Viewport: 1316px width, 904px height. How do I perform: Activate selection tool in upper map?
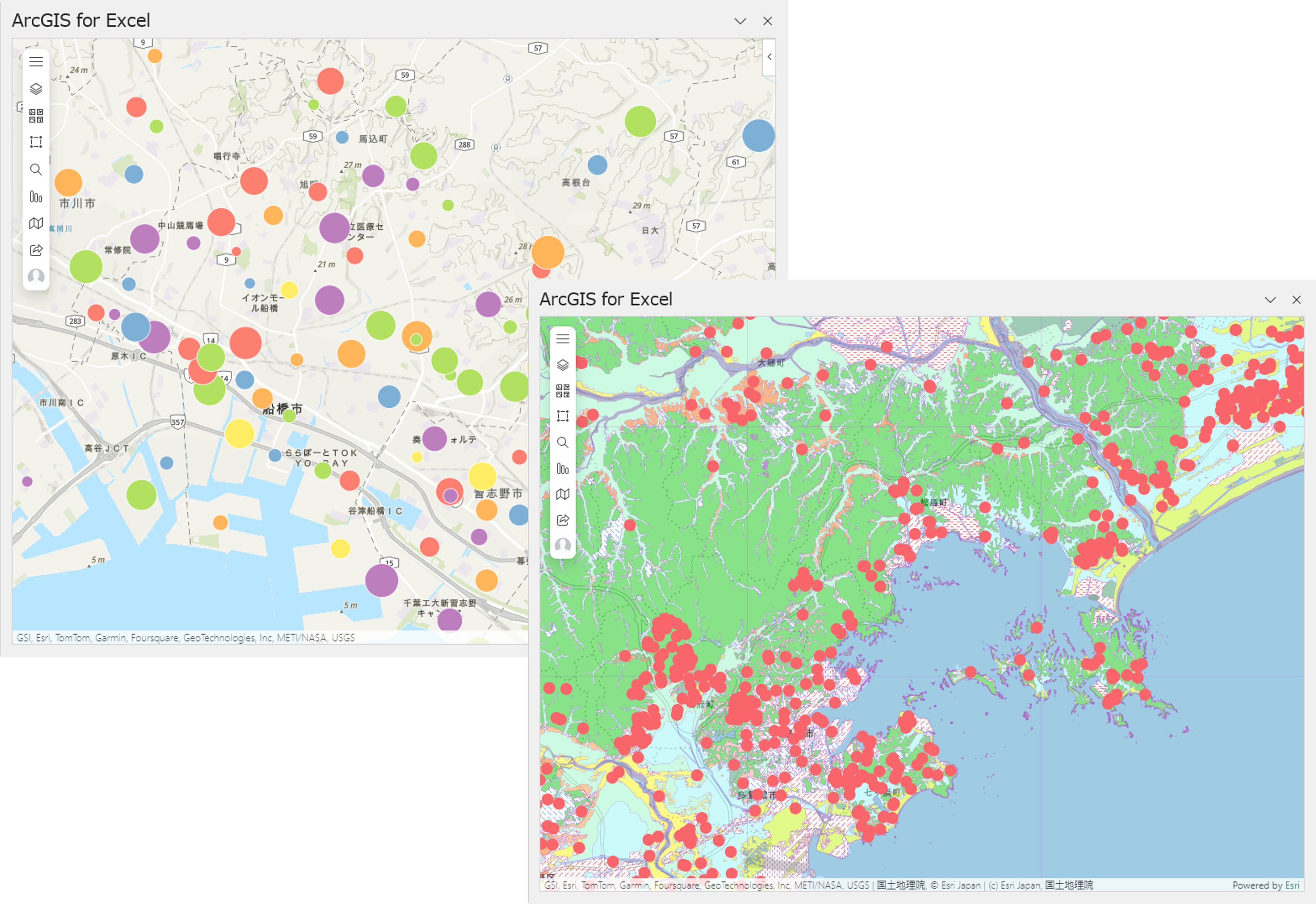click(36, 142)
